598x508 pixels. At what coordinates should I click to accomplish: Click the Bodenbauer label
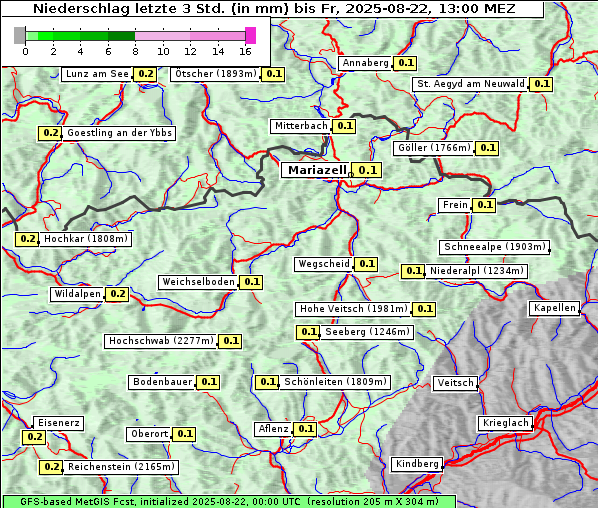point(163,382)
